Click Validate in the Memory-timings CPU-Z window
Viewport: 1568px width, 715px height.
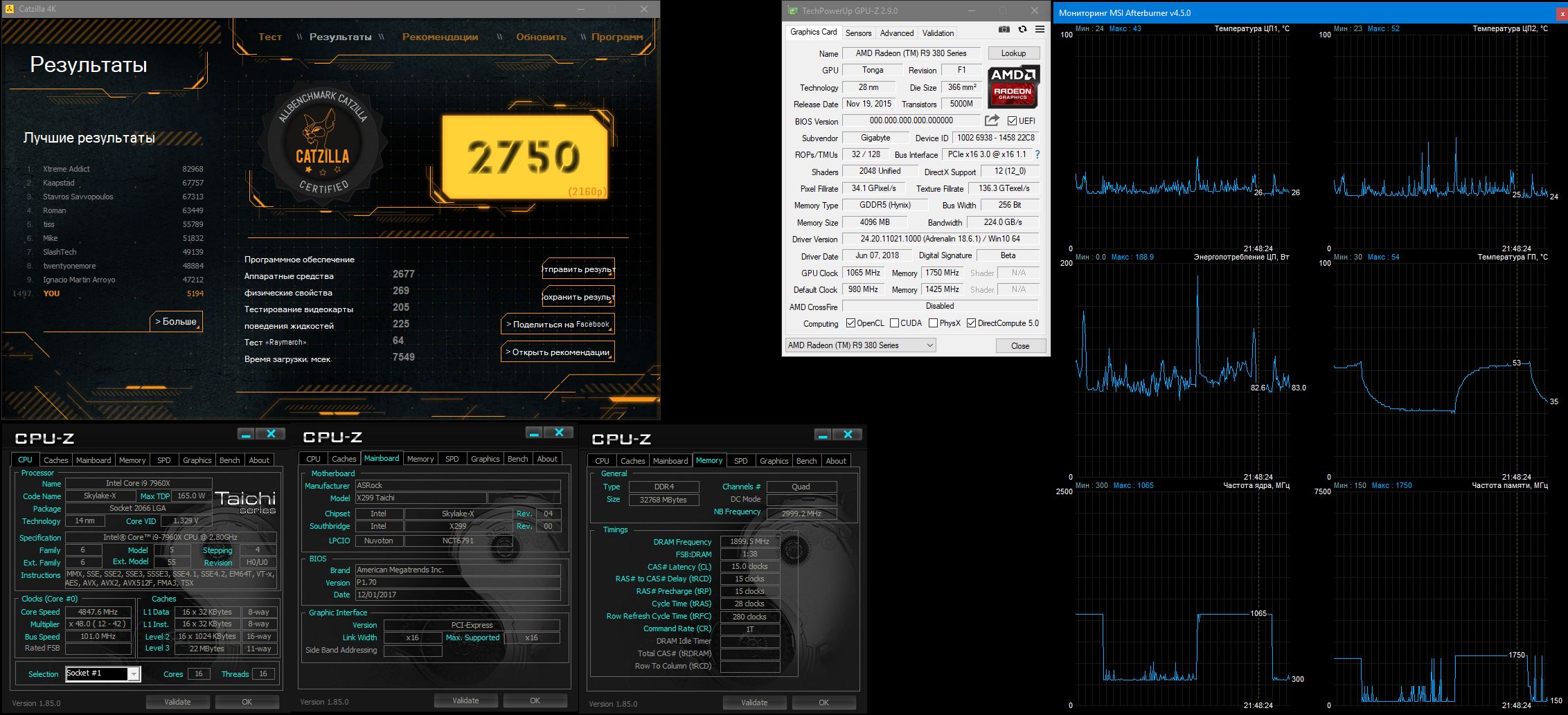click(754, 703)
